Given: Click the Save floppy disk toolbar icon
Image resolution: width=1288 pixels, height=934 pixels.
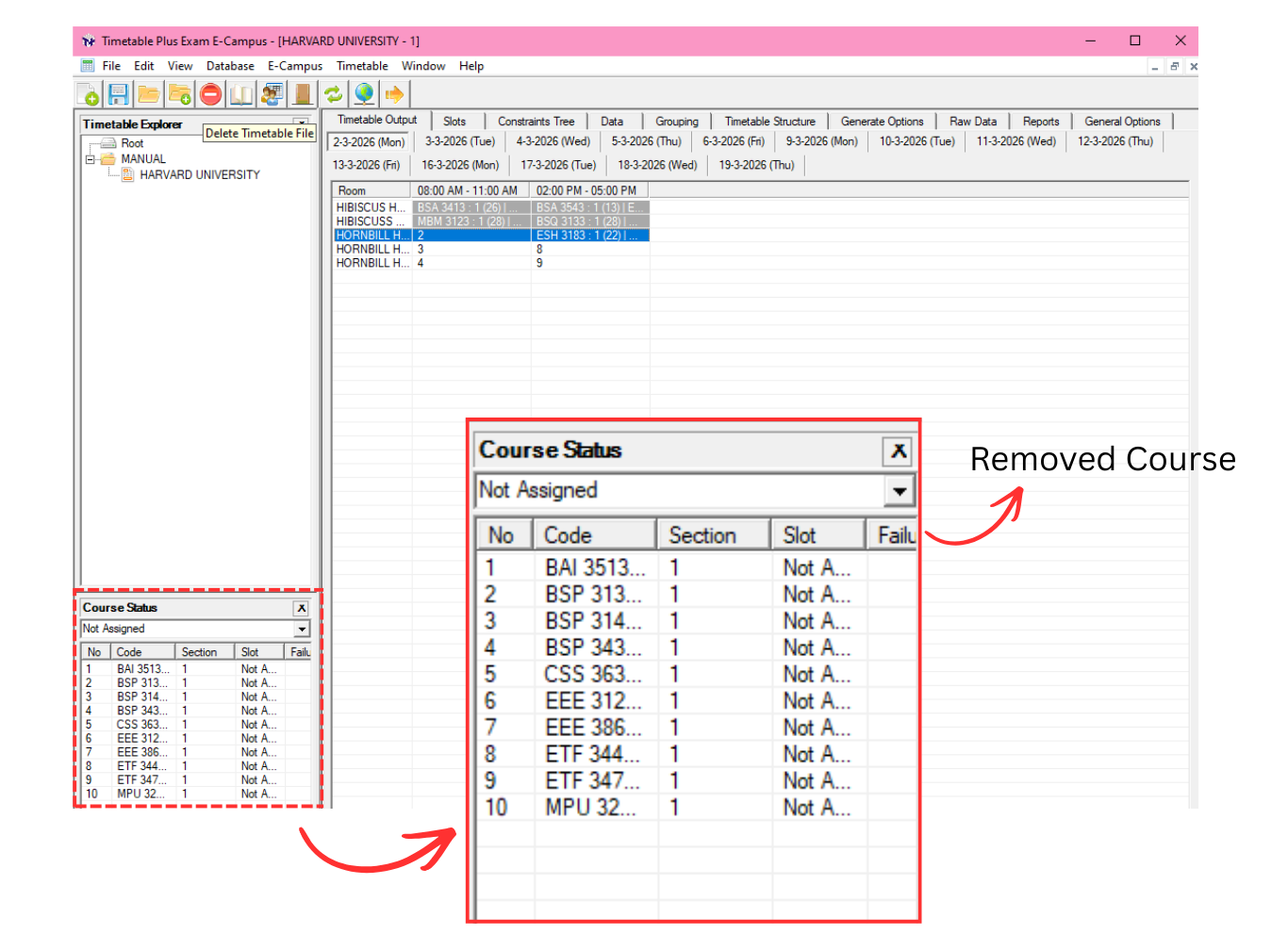Looking at the screenshot, I should tap(118, 94).
